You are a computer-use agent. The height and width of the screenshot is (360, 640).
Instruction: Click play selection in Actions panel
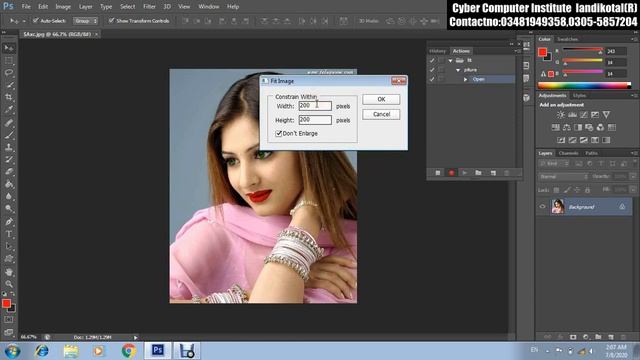[464, 173]
